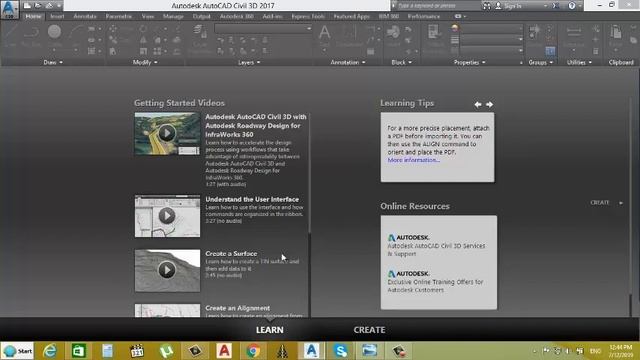The image size is (640, 360).
Task: Open Skype from the taskbar
Action: [x=340, y=351]
